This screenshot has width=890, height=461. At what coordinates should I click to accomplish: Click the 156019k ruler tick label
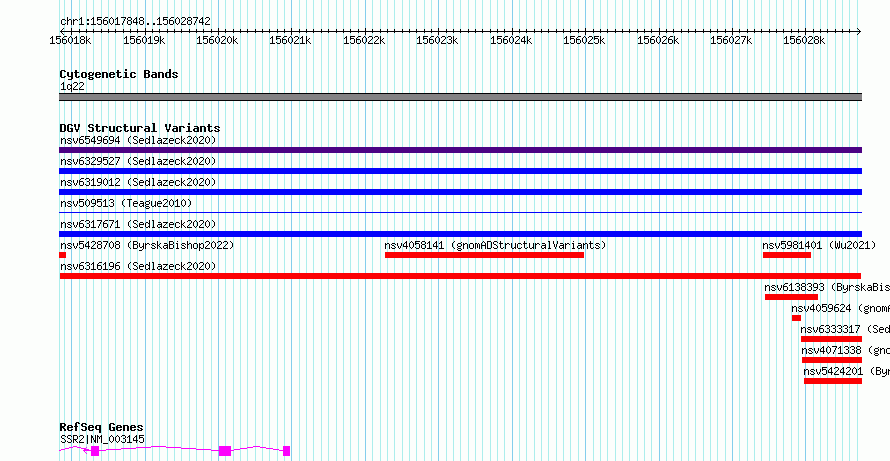[146, 40]
